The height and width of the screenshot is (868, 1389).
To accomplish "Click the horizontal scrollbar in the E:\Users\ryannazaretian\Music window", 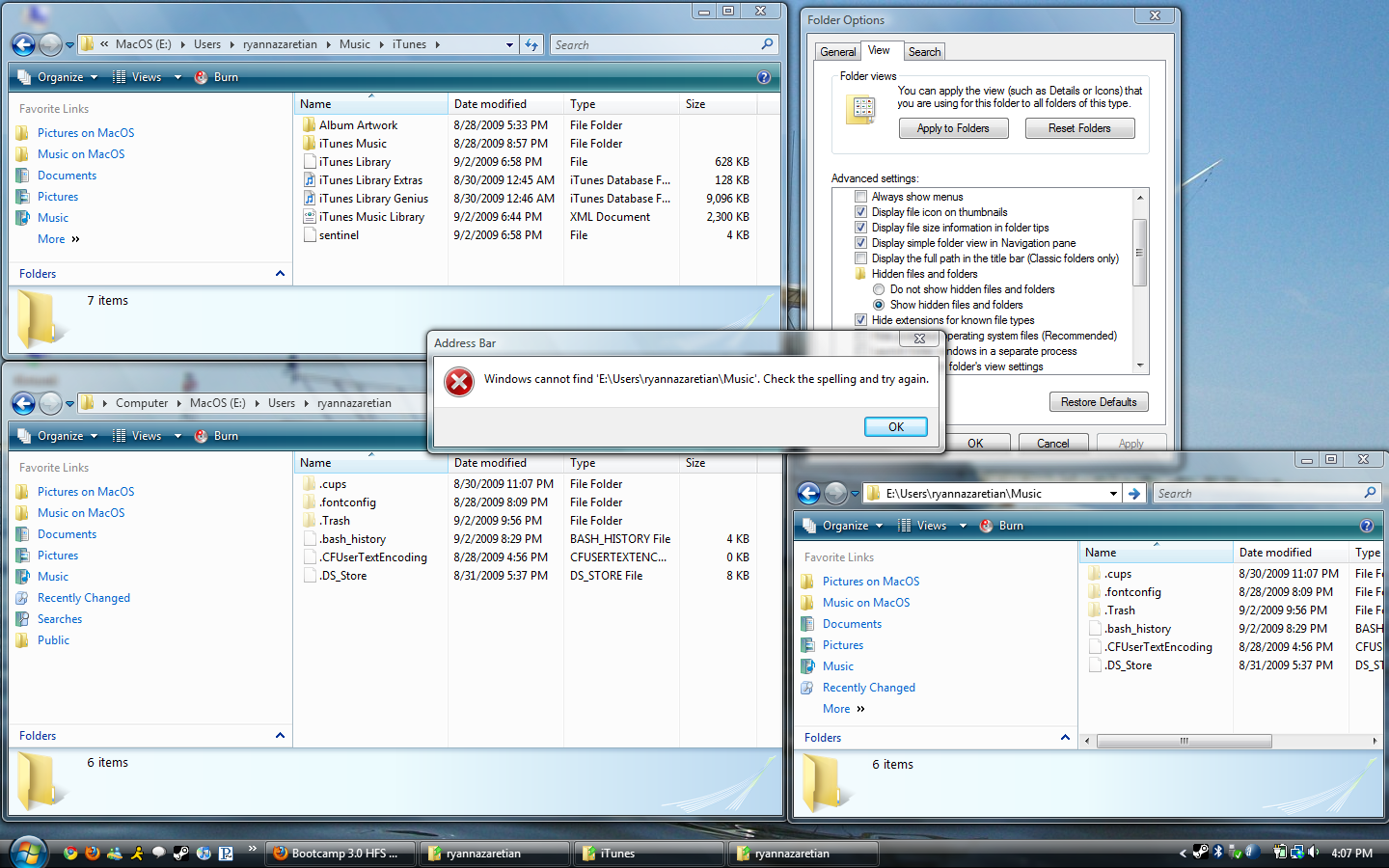I will pos(1184,741).
